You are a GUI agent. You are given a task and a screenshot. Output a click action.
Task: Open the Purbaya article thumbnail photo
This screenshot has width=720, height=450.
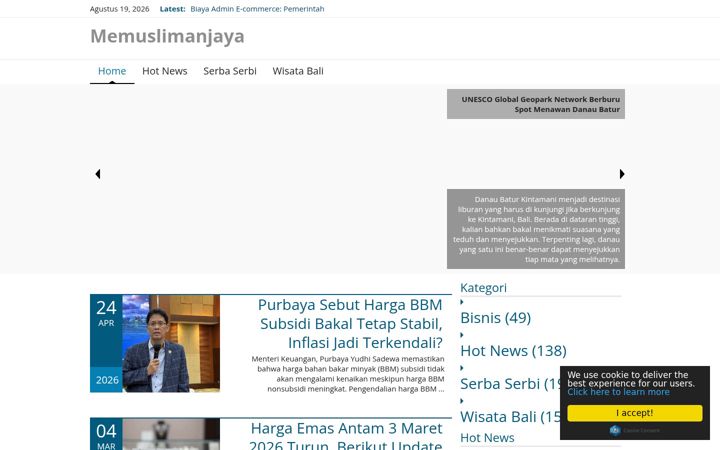[171, 343]
